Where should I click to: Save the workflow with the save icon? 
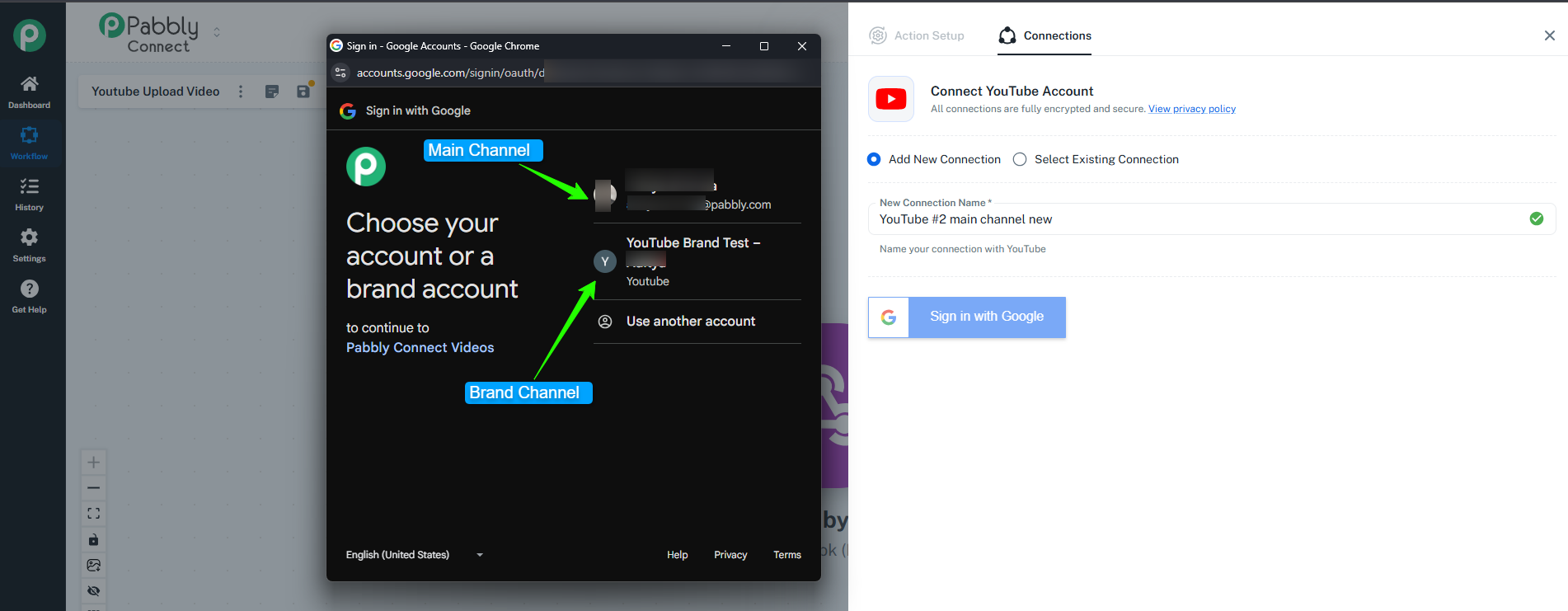pos(303,92)
